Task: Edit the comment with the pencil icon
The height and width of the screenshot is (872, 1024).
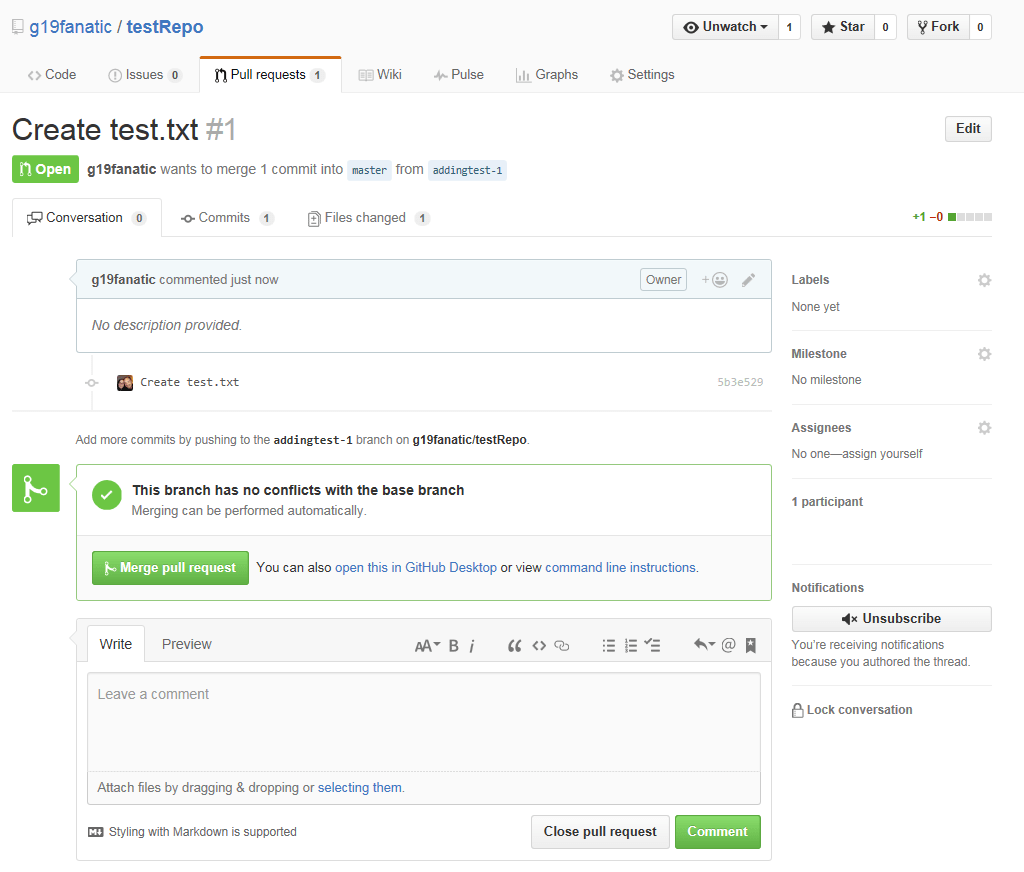Action: pos(748,280)
